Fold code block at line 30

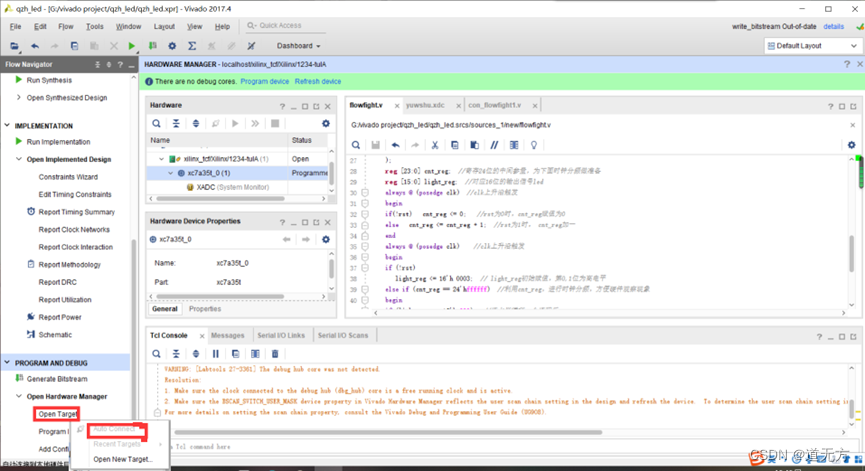pyautogui.click(x=365, y=193)
